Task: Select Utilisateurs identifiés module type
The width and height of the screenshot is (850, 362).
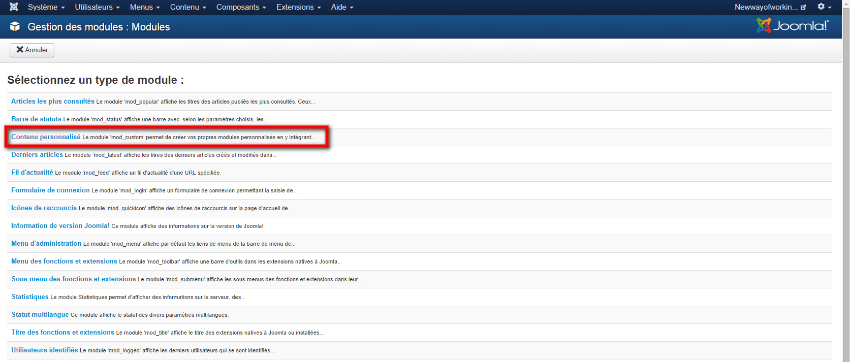Action: coord(44,350)
